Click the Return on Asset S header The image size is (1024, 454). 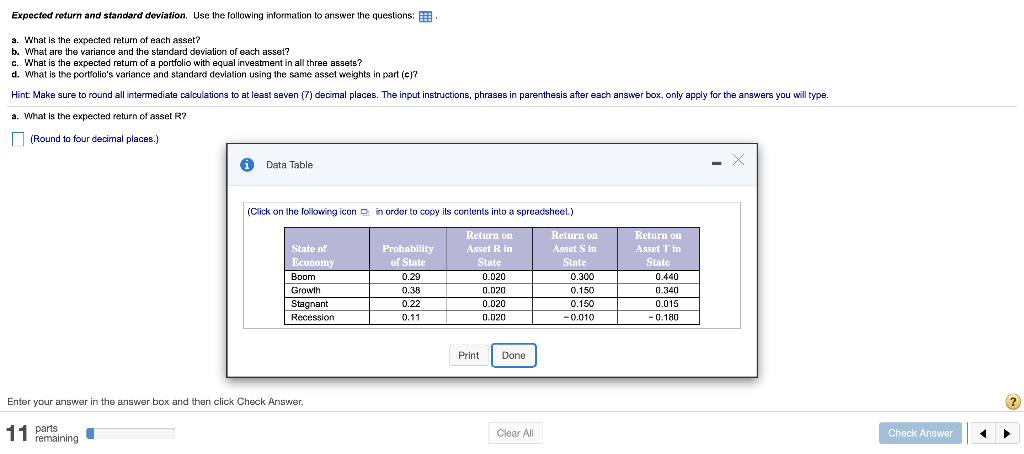point(574,249)
